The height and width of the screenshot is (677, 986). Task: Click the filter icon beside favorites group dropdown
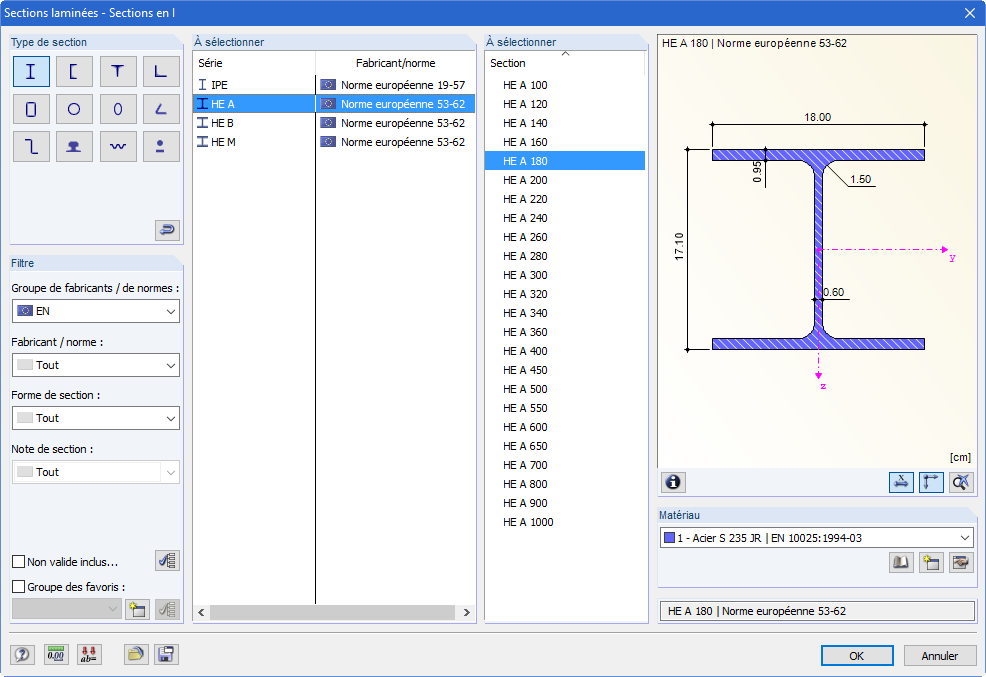[x=167, y=609]
